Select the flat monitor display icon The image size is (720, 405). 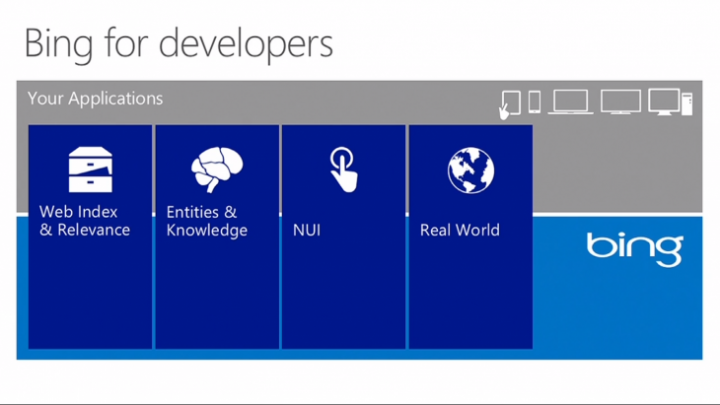click(621, 101)
